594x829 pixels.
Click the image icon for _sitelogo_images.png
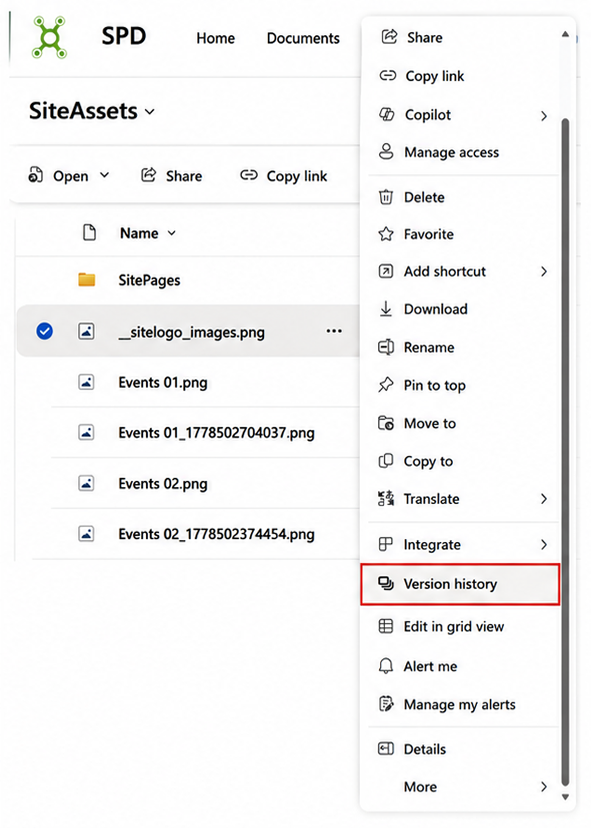click(x=86, y=331)
